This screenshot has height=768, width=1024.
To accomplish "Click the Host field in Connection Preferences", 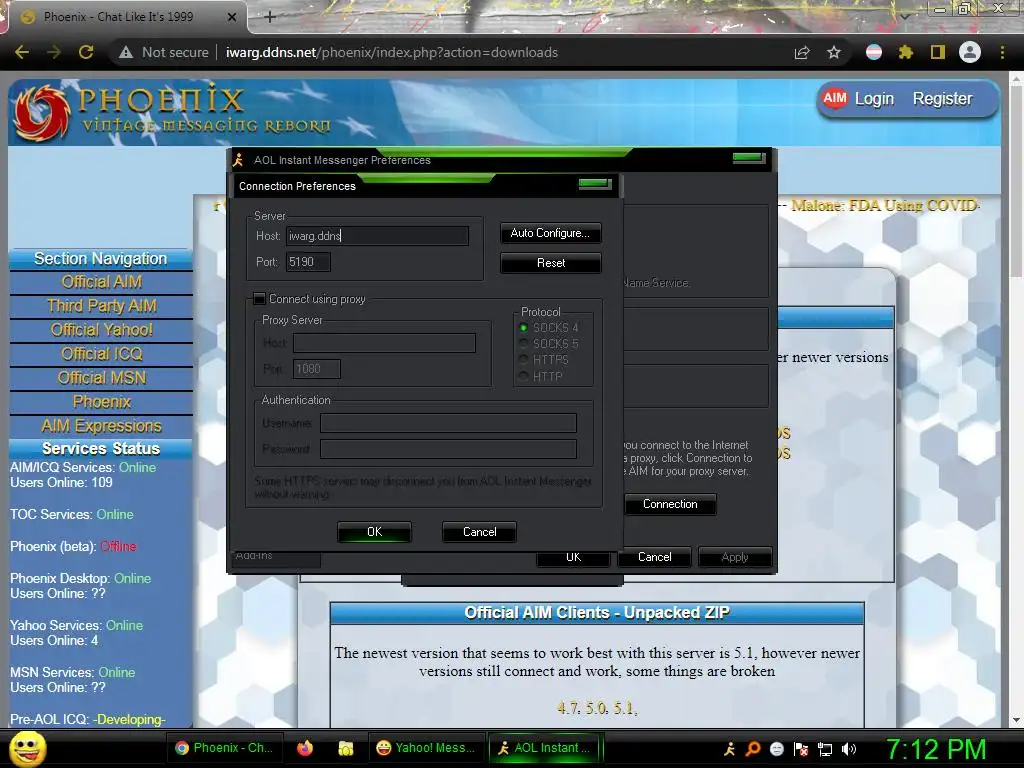I will coord(377,236).
